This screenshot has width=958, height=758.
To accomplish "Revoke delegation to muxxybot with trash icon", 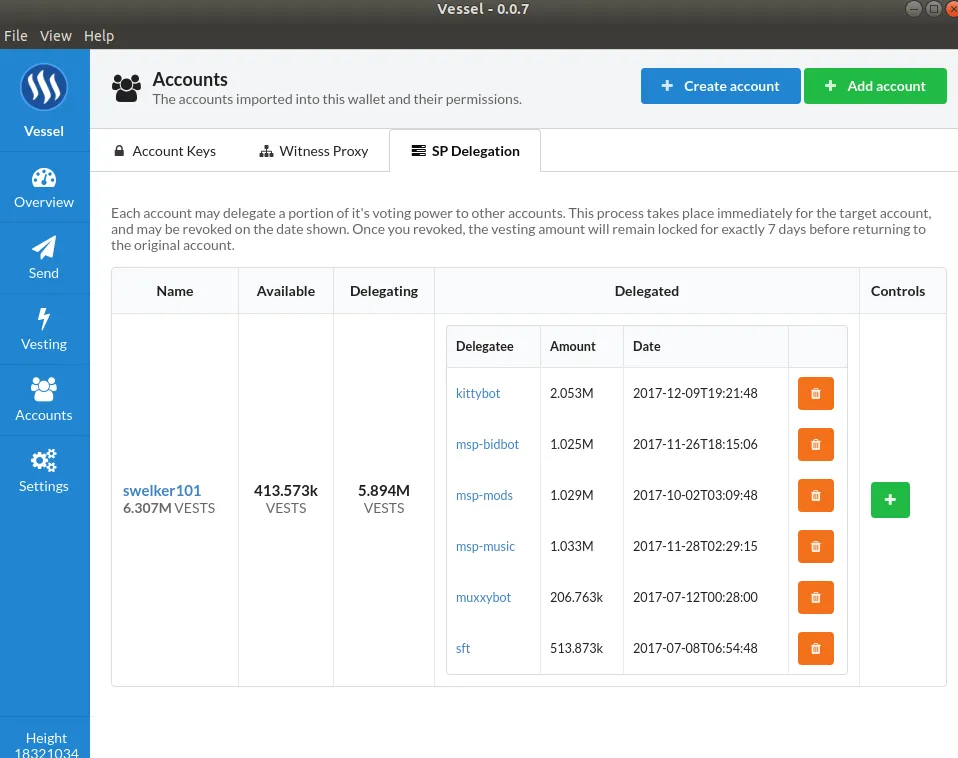I will pos(816,597).
